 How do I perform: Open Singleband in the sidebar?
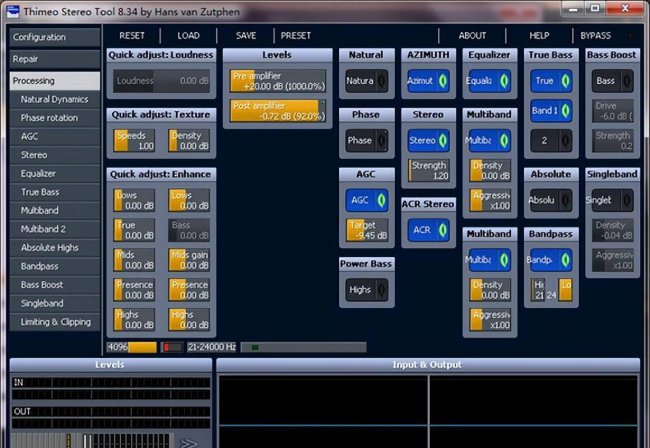(x=55, y=303)
